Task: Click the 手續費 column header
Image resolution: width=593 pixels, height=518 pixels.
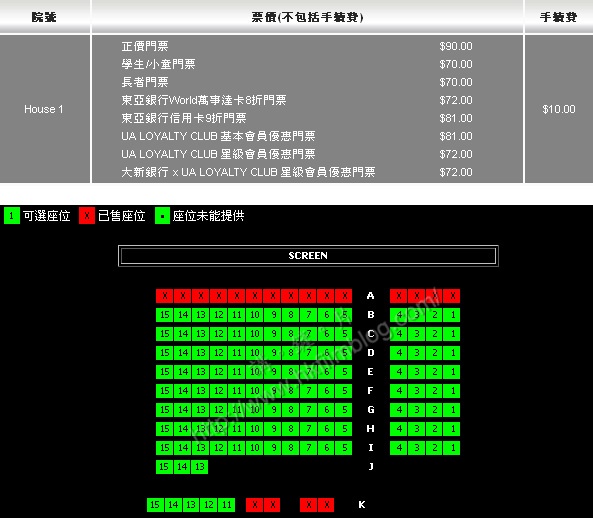Action: pos(558,17)
